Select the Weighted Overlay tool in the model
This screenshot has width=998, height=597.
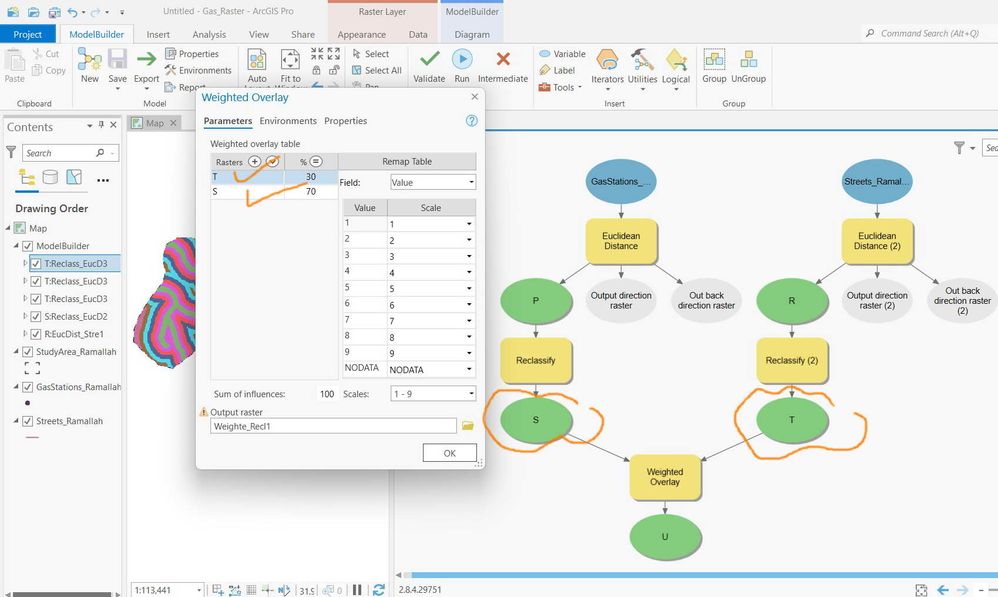tap(664, 477)
